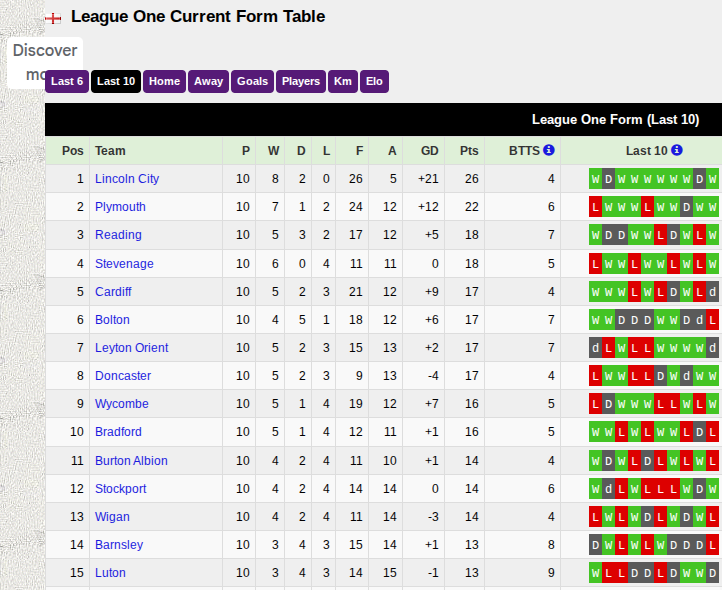Select the Last 10 tab
This screenshot has width=722, height=590.
(x=116, y=81)
